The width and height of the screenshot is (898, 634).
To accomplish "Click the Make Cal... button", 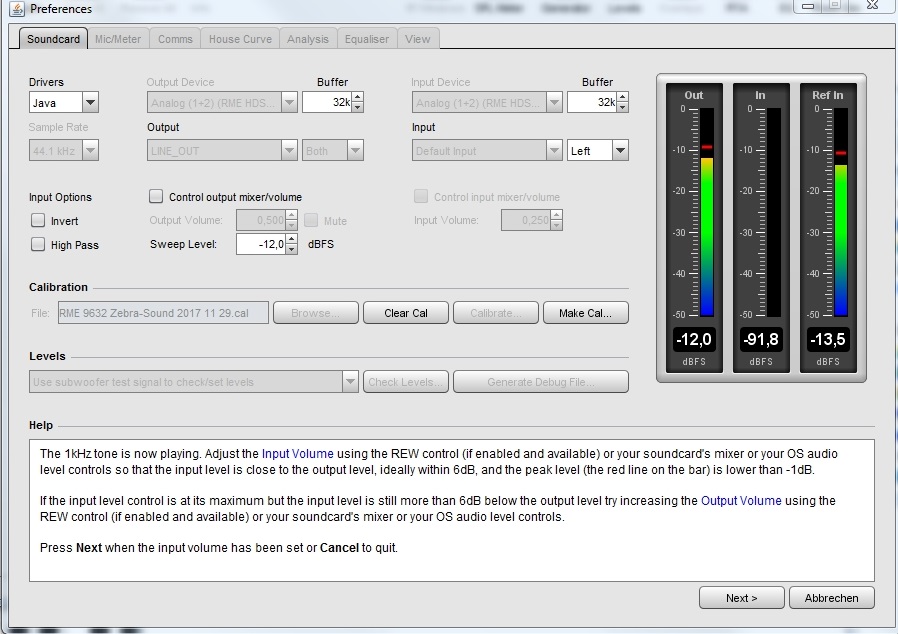I will tap(585, 313).
